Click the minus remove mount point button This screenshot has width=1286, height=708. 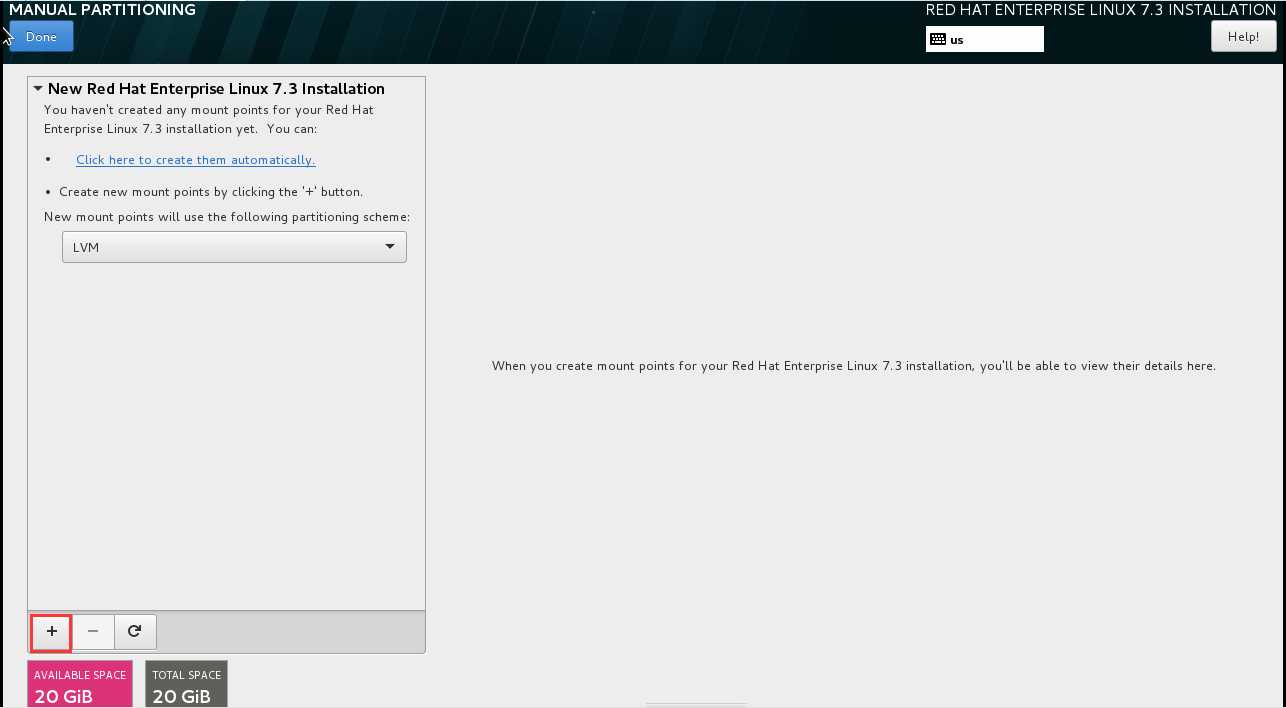coord(93,632)
